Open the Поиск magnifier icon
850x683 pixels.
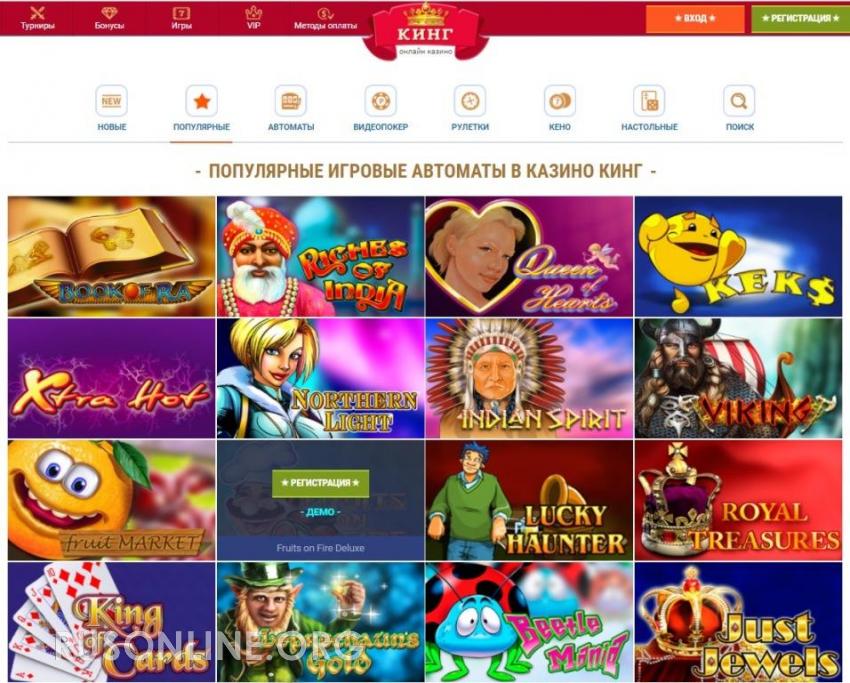pos(739,101)
